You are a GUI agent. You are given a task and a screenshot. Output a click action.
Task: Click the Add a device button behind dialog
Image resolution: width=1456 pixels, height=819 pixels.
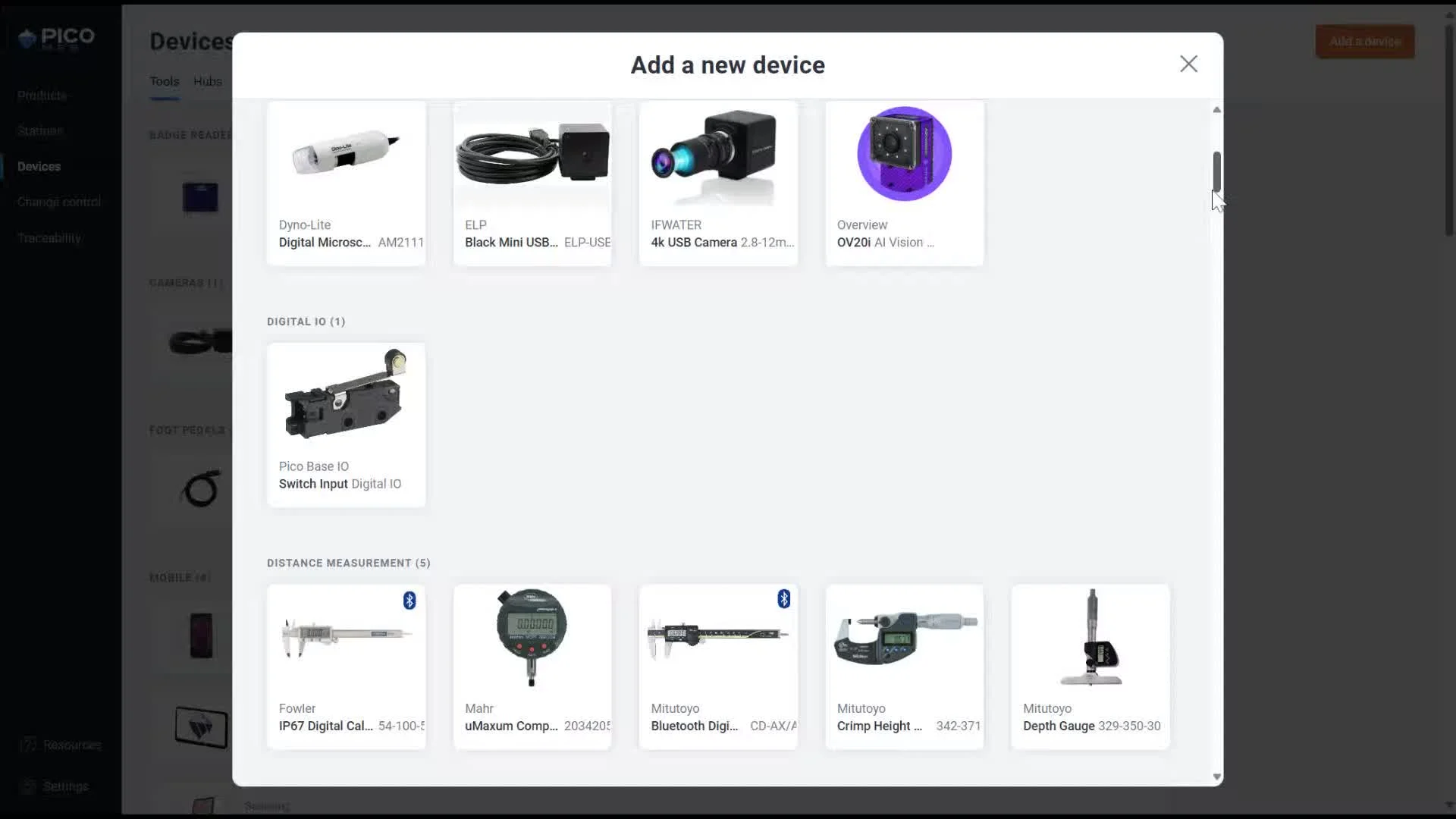1365,42
